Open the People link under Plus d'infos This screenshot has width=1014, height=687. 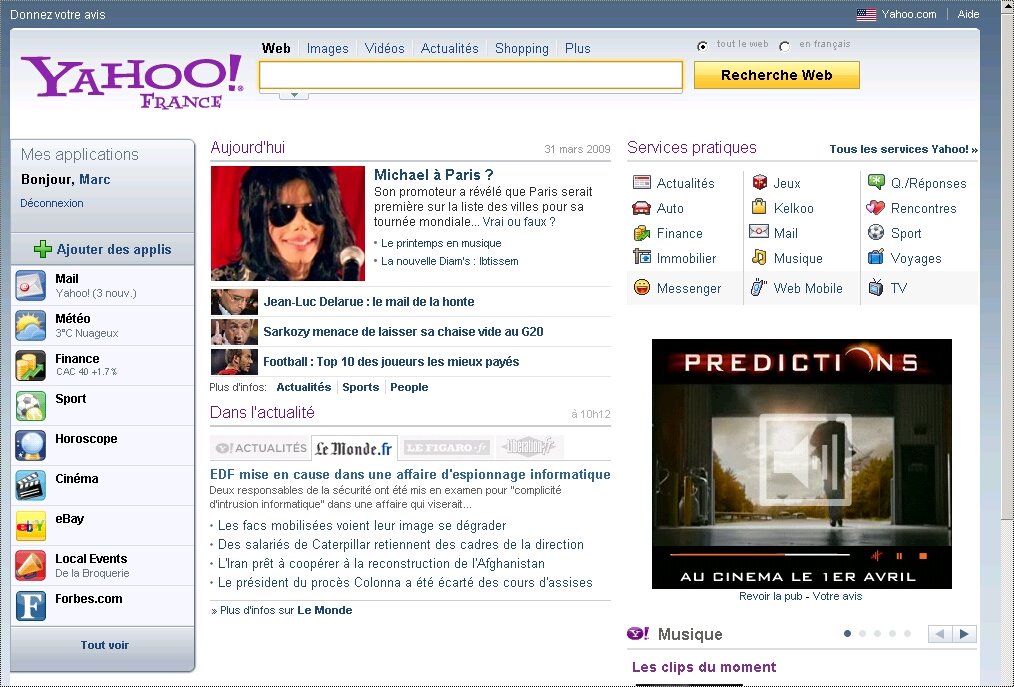tap(409, 387)
